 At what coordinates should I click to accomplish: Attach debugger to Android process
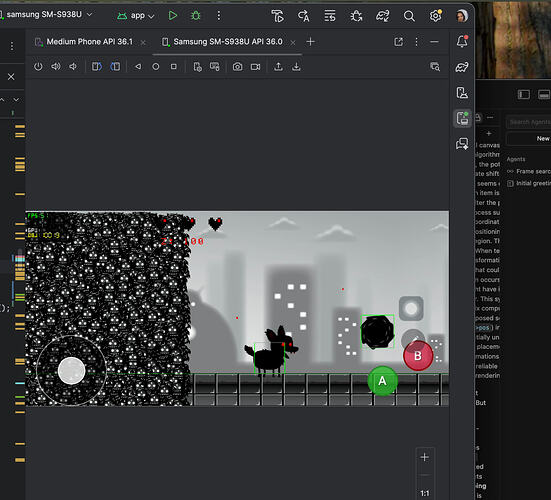(x=356, y=16)
